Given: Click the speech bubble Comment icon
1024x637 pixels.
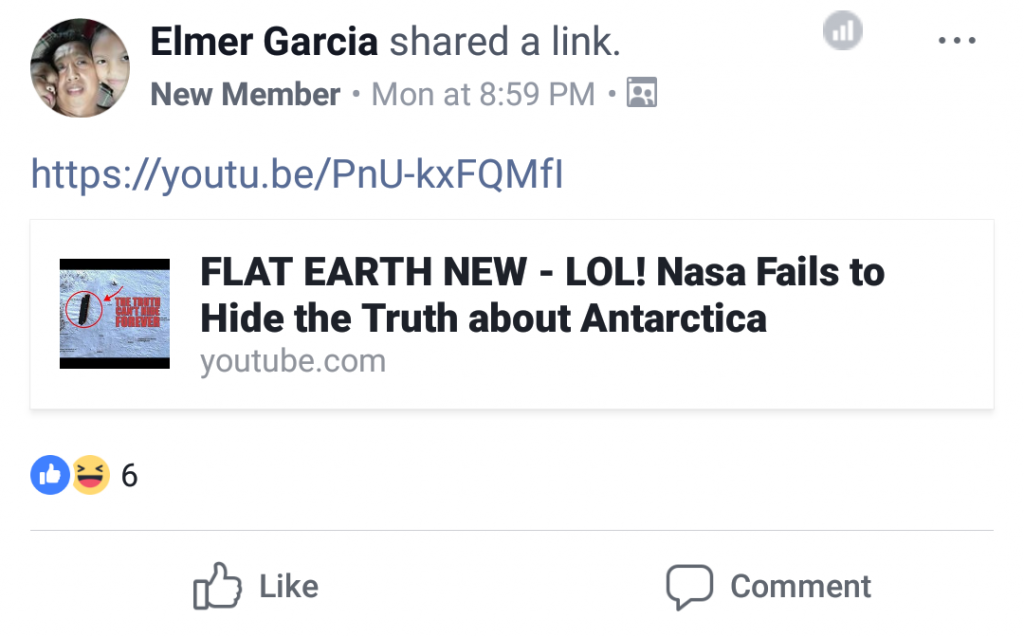Looking at the screenshot, I should 689,587.
